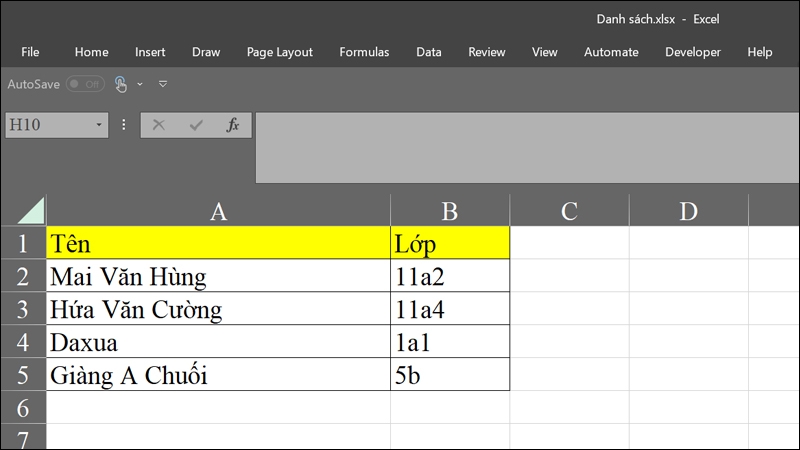Viewport: 800px width, 450px height.
Task: Click the cell '1a1'
Action: point(450,342)
